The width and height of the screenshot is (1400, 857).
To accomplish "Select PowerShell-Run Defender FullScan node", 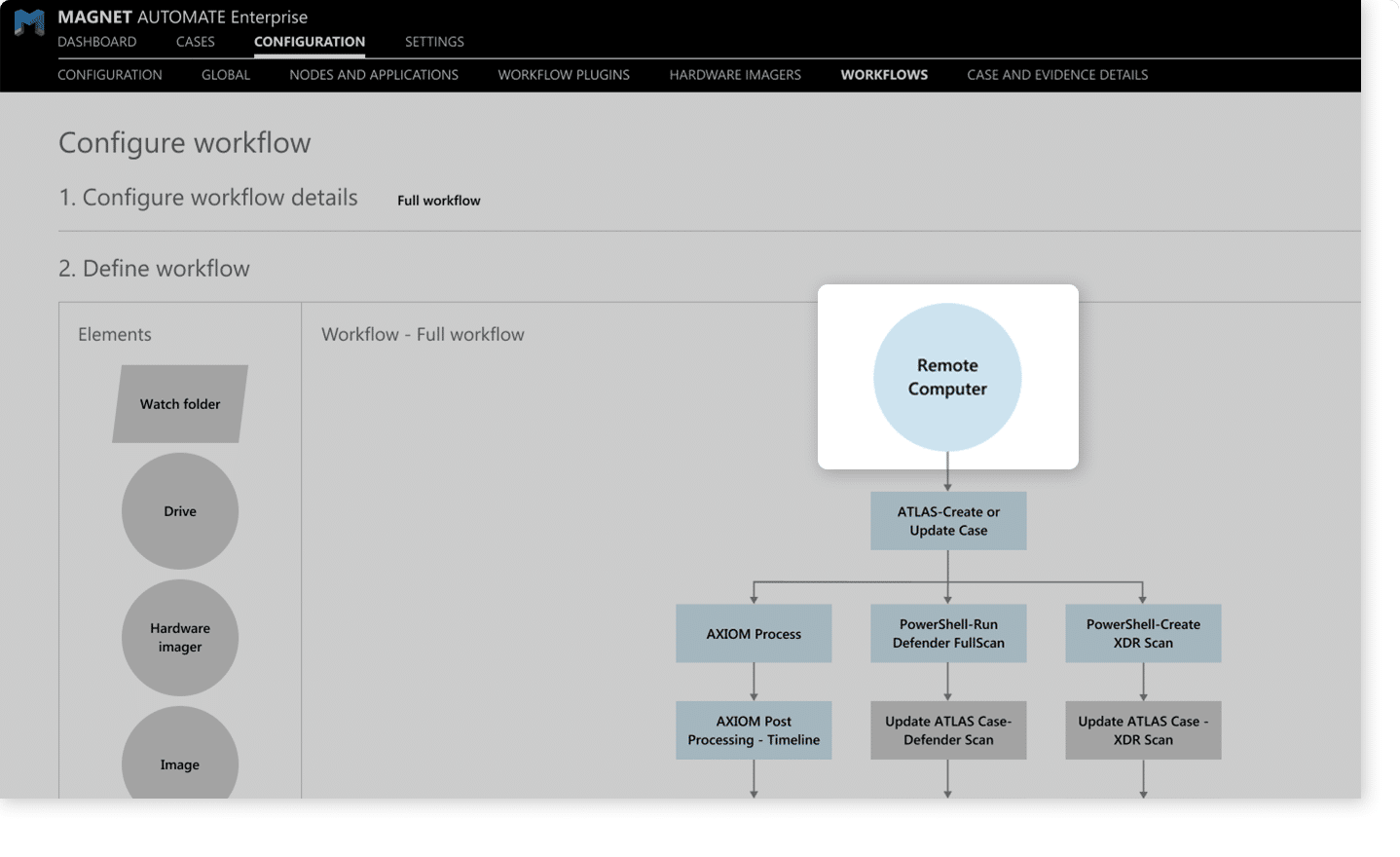I will pyautogui.click(x=948, y=634).
